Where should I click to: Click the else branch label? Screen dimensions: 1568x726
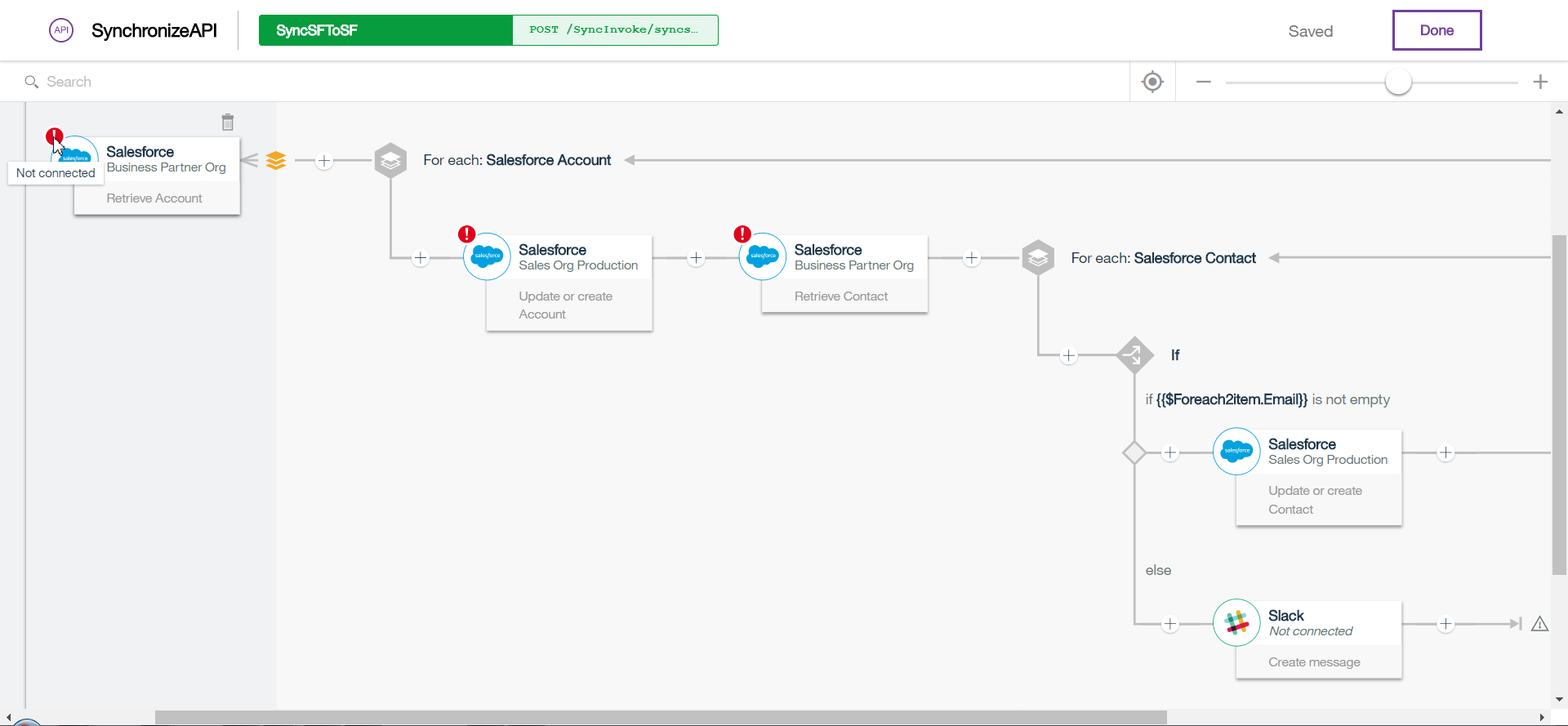pos(1158,570)
